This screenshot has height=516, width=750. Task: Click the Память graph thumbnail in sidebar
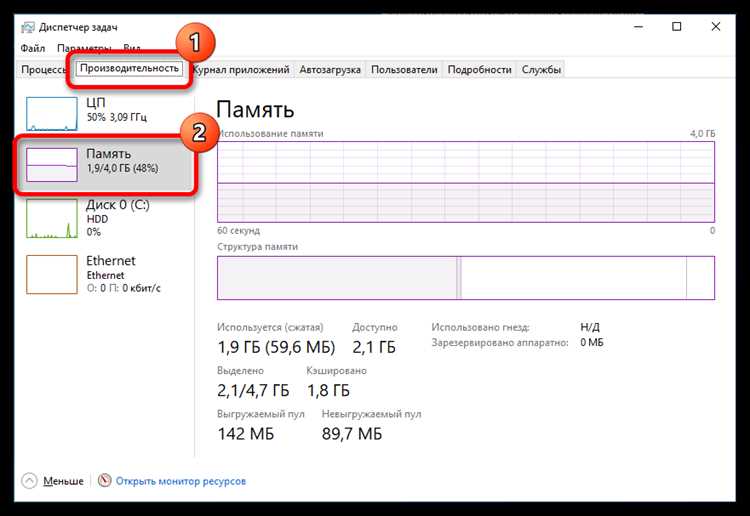pyautogui.click(x=52, y=165)
